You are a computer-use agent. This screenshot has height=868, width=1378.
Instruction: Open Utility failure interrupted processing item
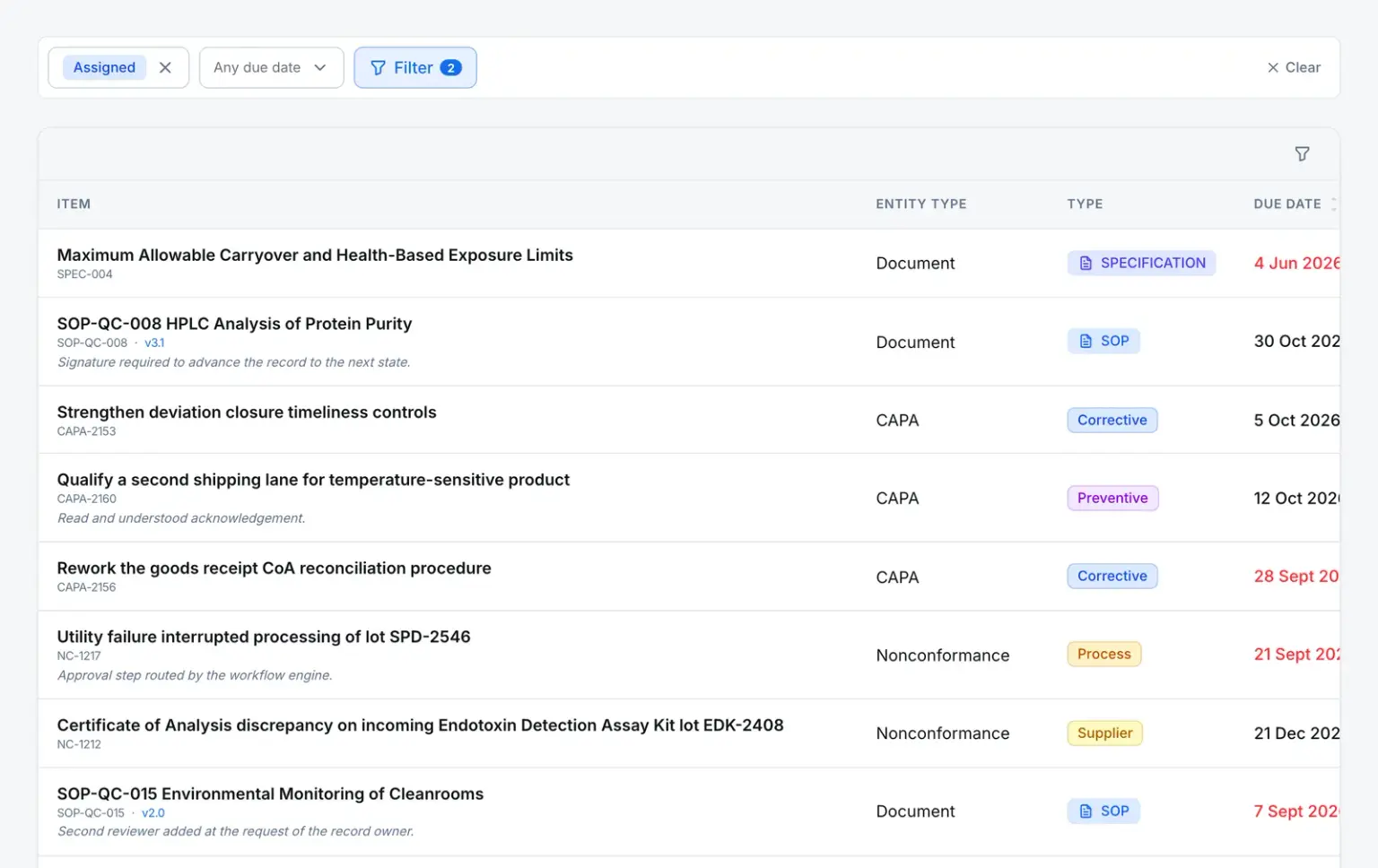pyautogui.click(x=264, y=637)
